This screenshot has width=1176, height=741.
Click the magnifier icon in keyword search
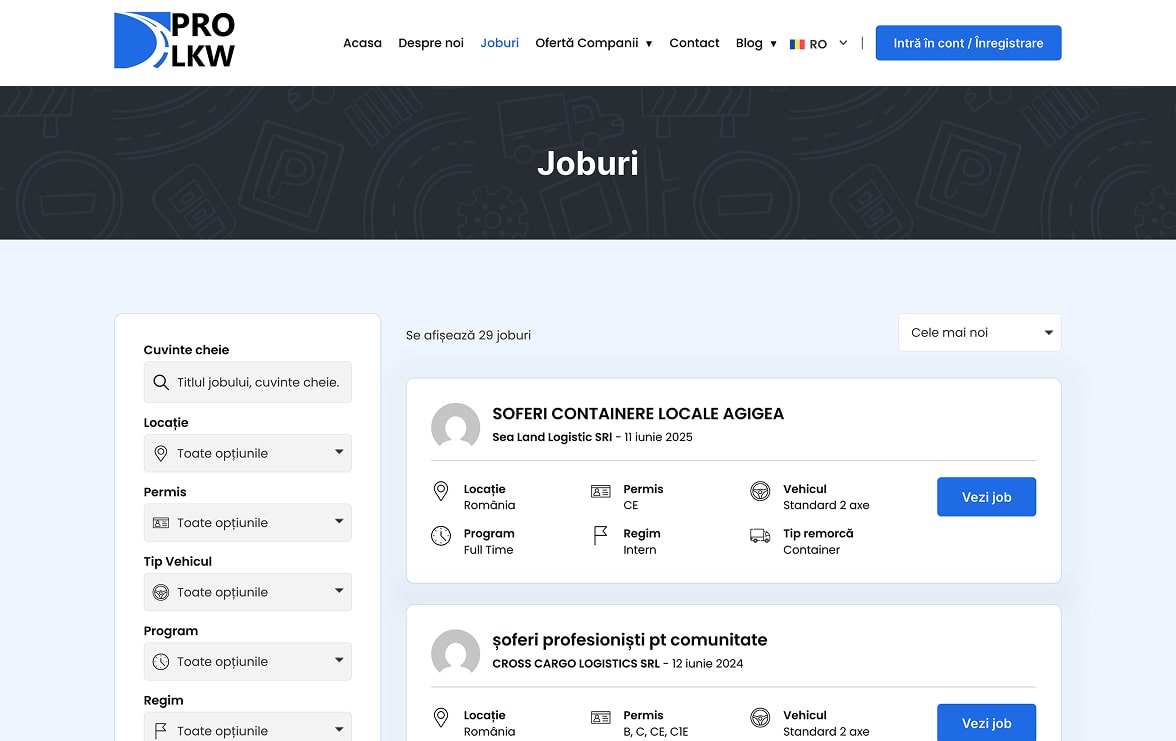(x=161, y=382)
